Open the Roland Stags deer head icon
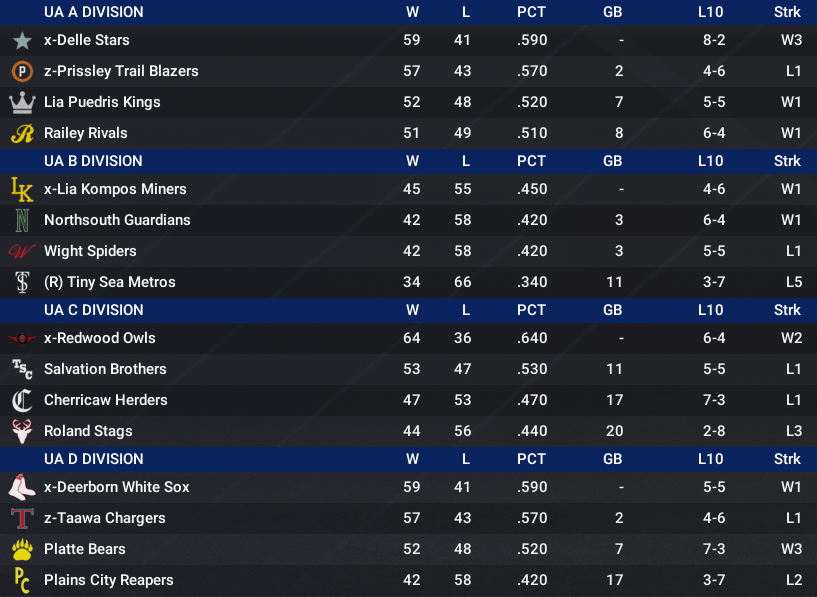 pyautogui.click(x=22, y=431)
